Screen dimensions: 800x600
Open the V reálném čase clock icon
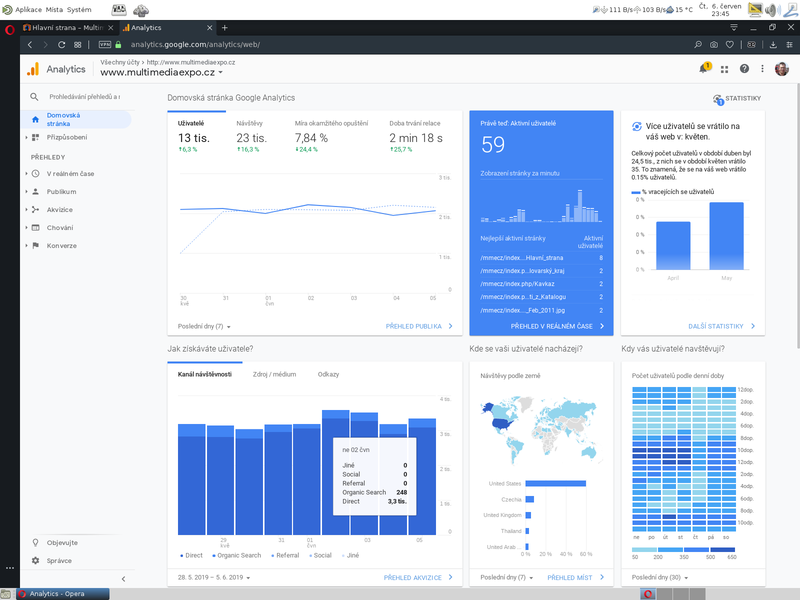[x=35, y=174]
